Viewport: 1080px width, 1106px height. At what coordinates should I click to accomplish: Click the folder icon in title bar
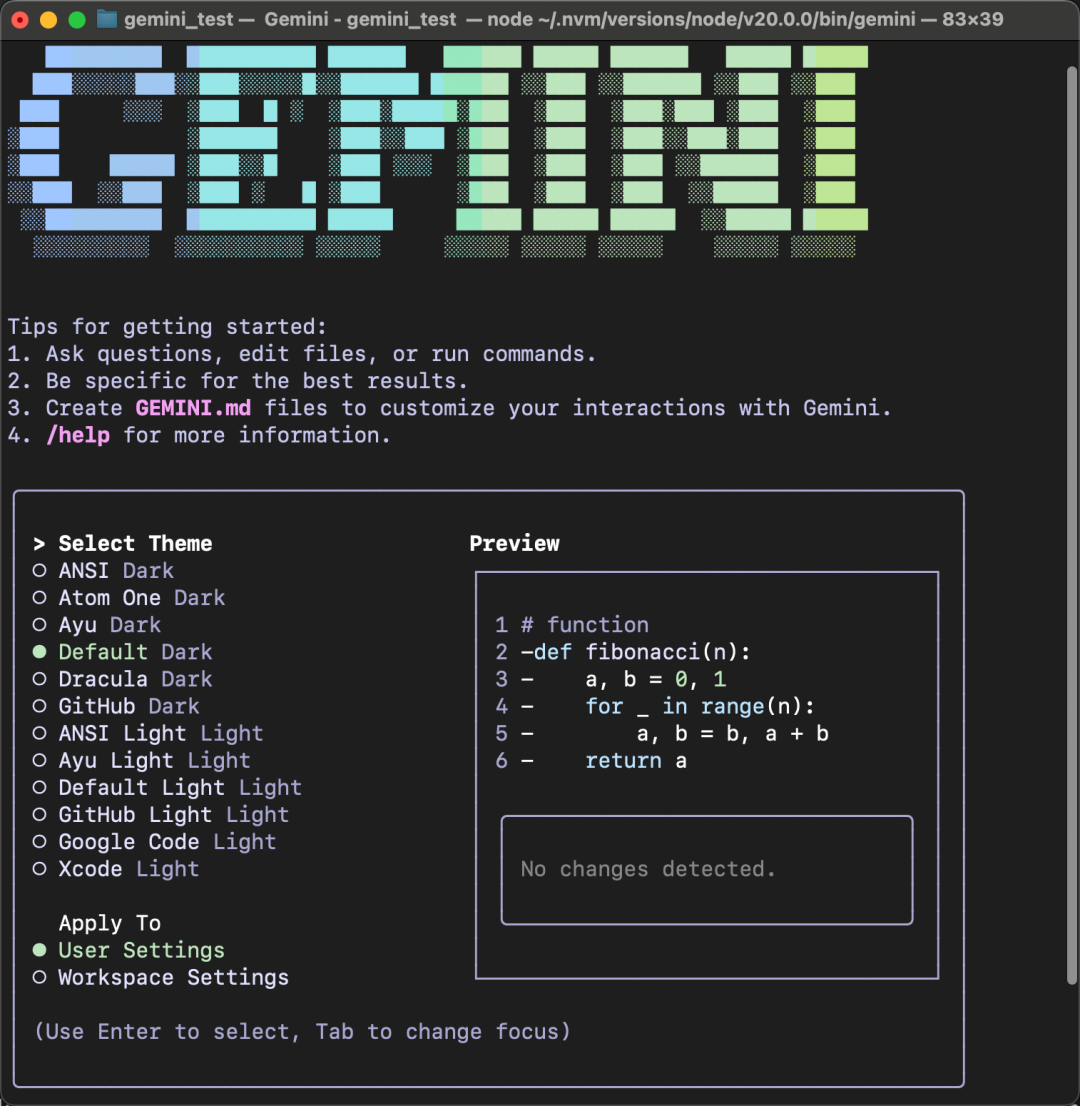[x=107, y=19]
